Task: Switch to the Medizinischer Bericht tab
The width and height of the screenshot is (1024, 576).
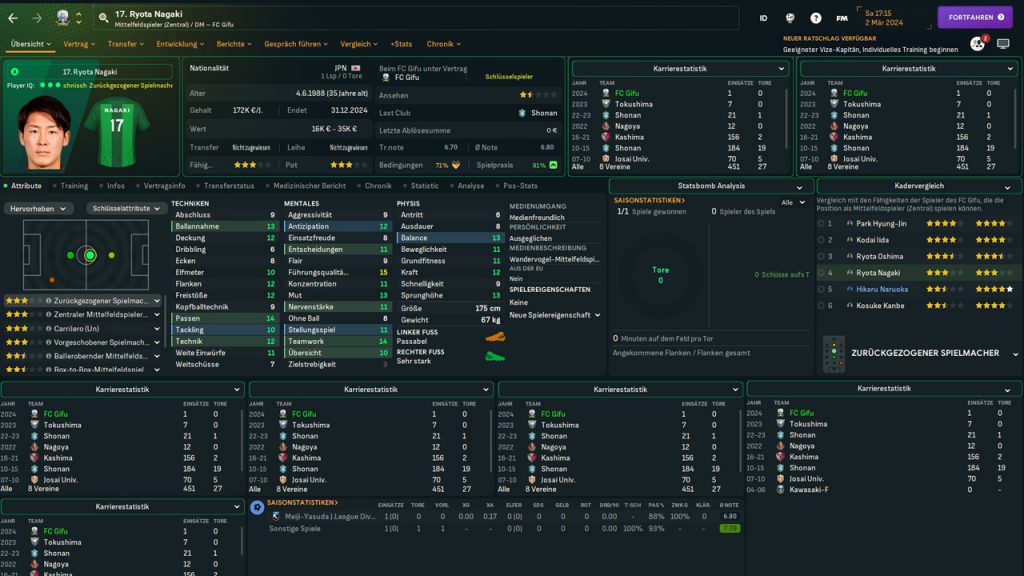Action: (x=309, y=186)
